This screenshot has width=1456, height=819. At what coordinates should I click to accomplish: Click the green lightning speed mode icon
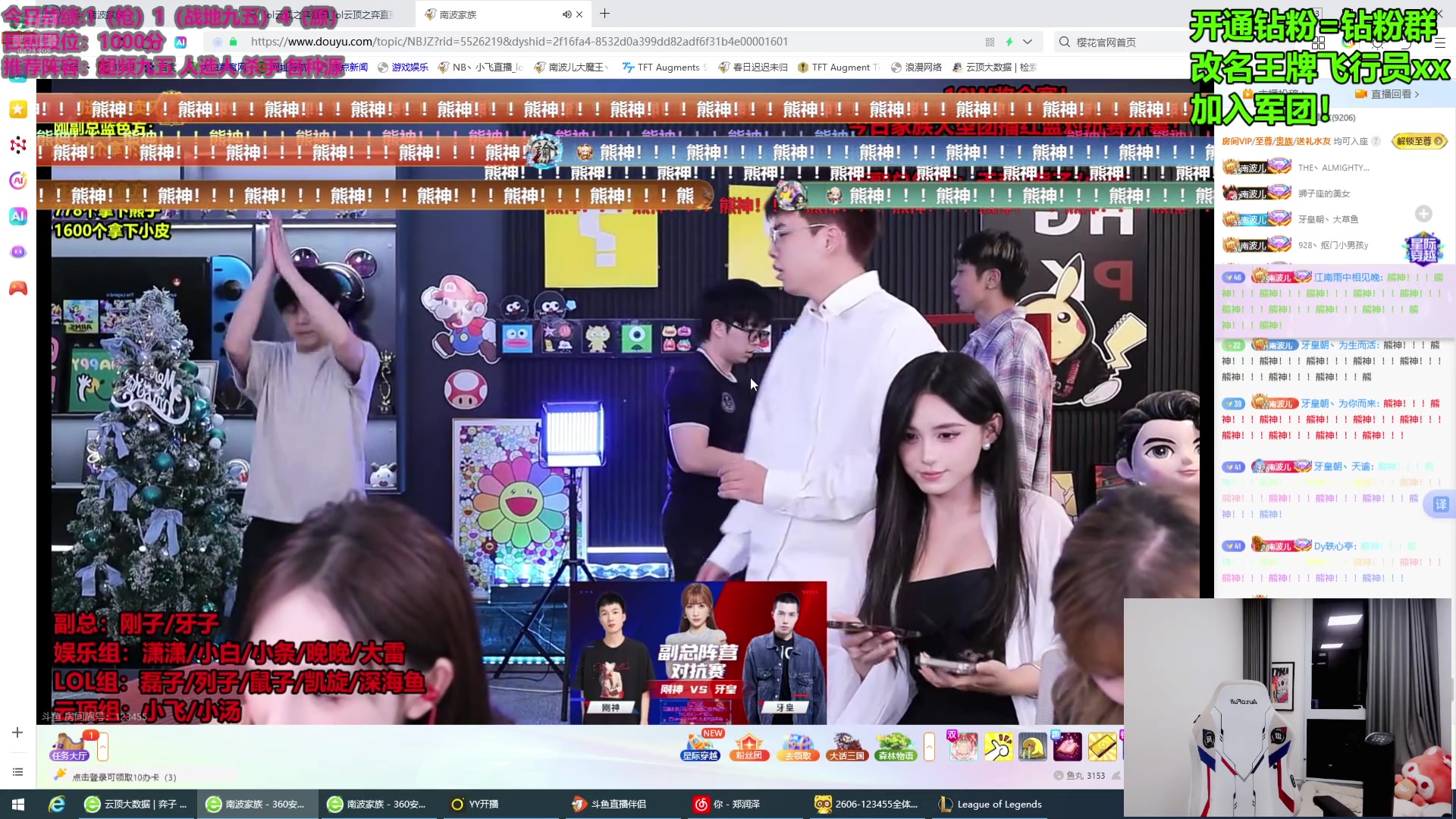(x=1009, y=42)
